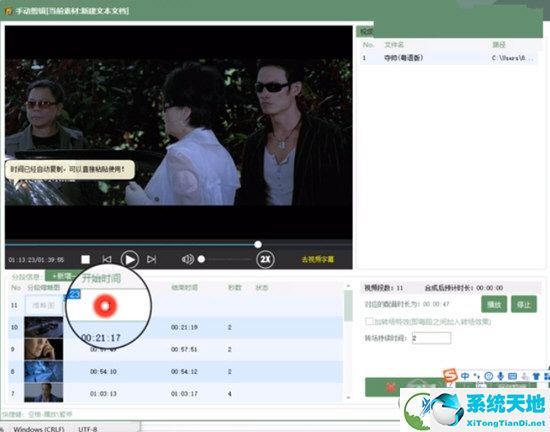This screenshot has height=432, width=550.
Task: Click the 文件名 column header
Action: coord(394,45)
